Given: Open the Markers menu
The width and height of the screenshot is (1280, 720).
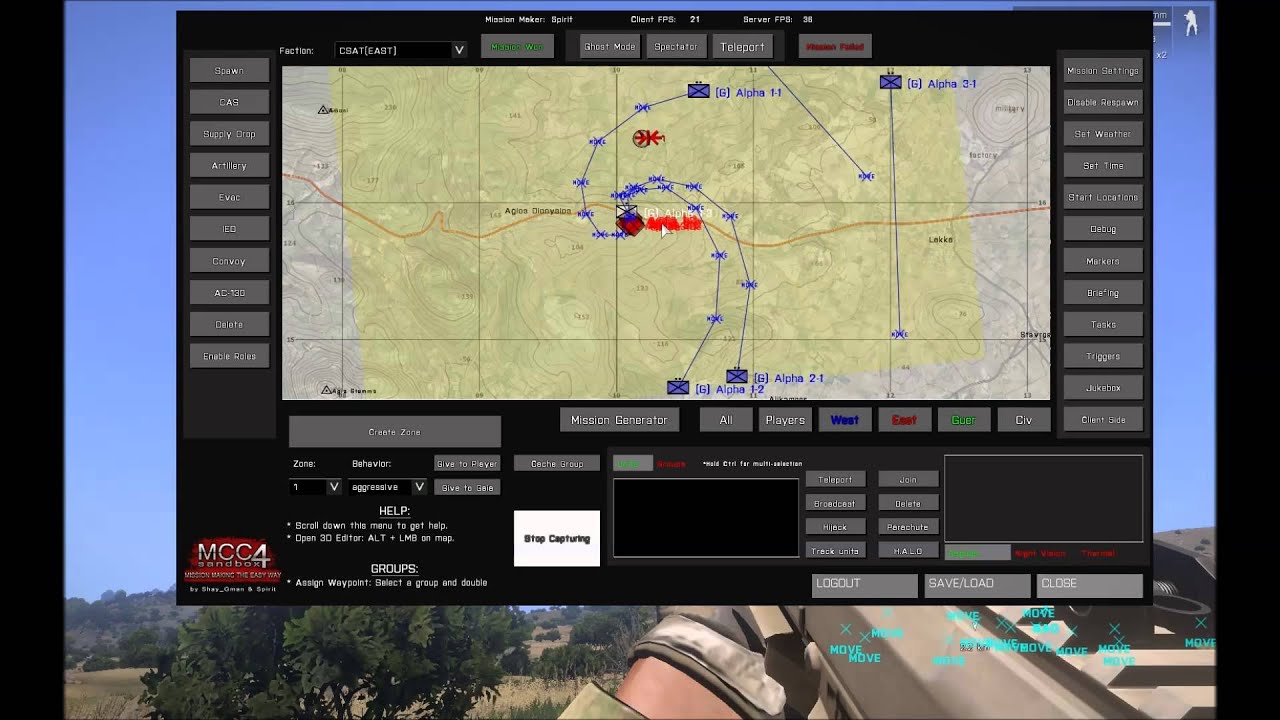Looking at the screenshot, I should 1103,261.
